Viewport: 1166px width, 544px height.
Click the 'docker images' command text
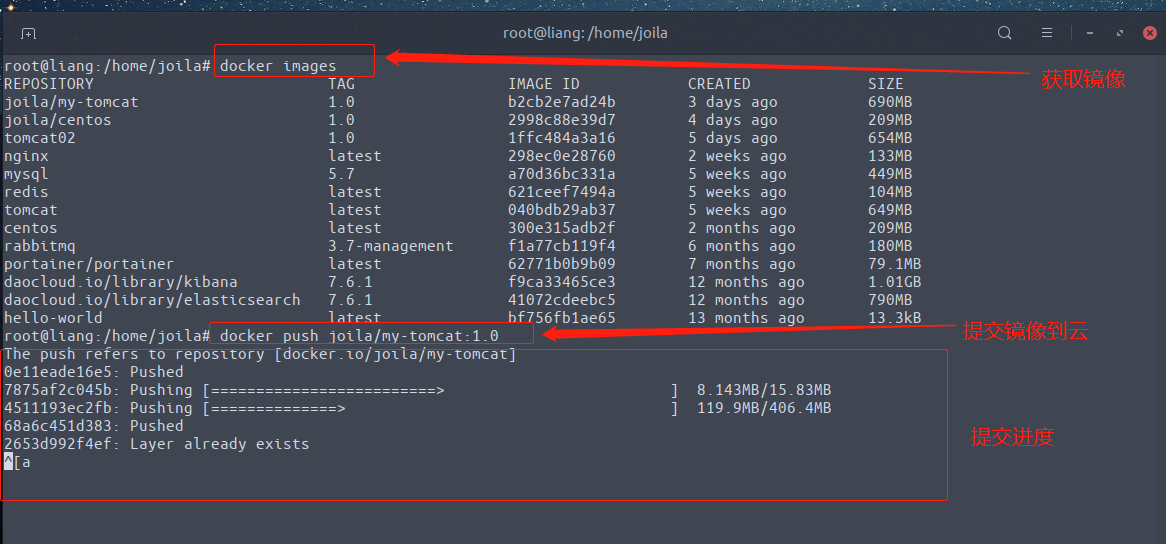278,66
